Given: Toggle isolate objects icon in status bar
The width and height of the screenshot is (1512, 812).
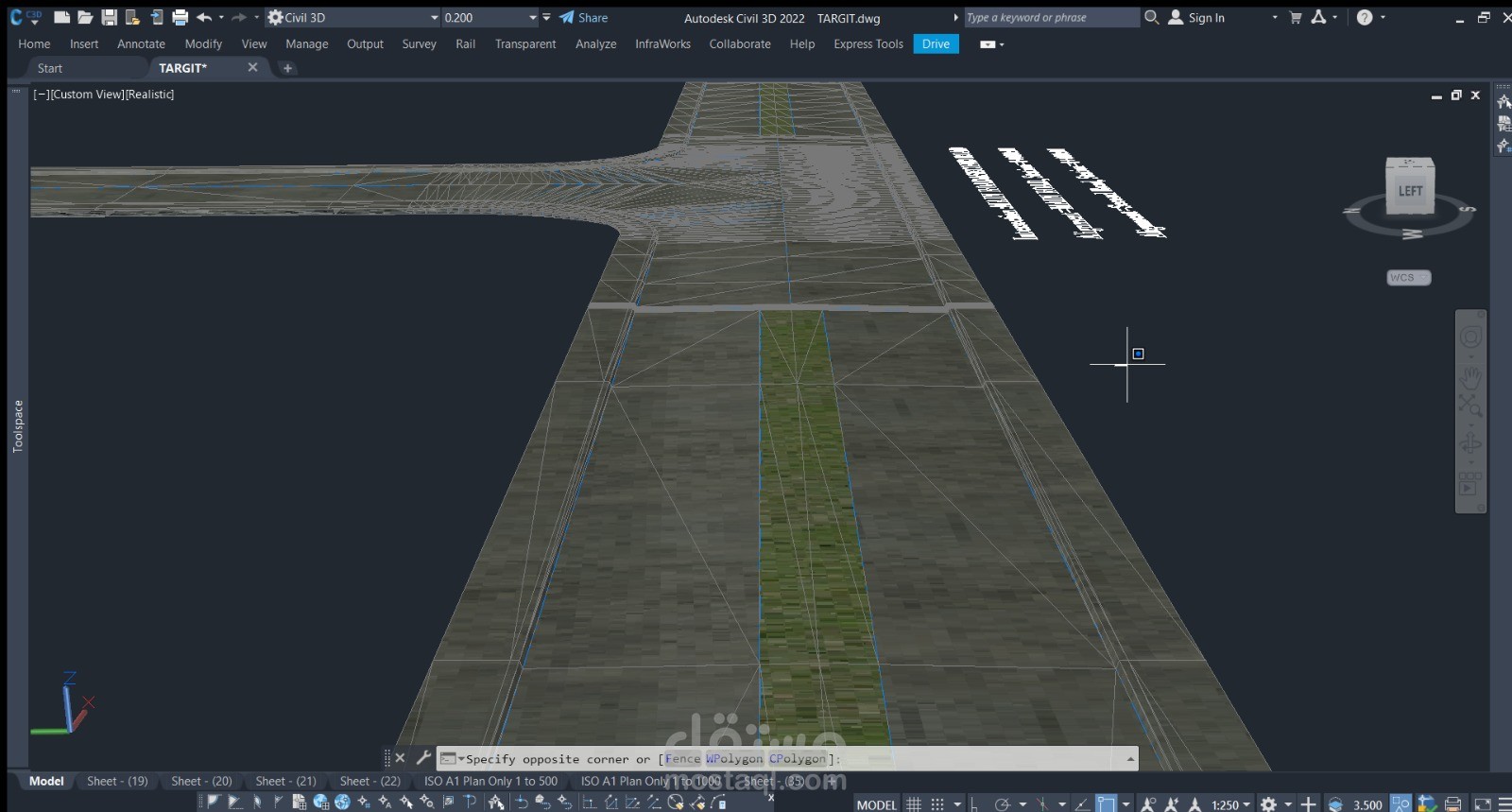Looking at the screenshot, I should click(x=1400, y=804).
